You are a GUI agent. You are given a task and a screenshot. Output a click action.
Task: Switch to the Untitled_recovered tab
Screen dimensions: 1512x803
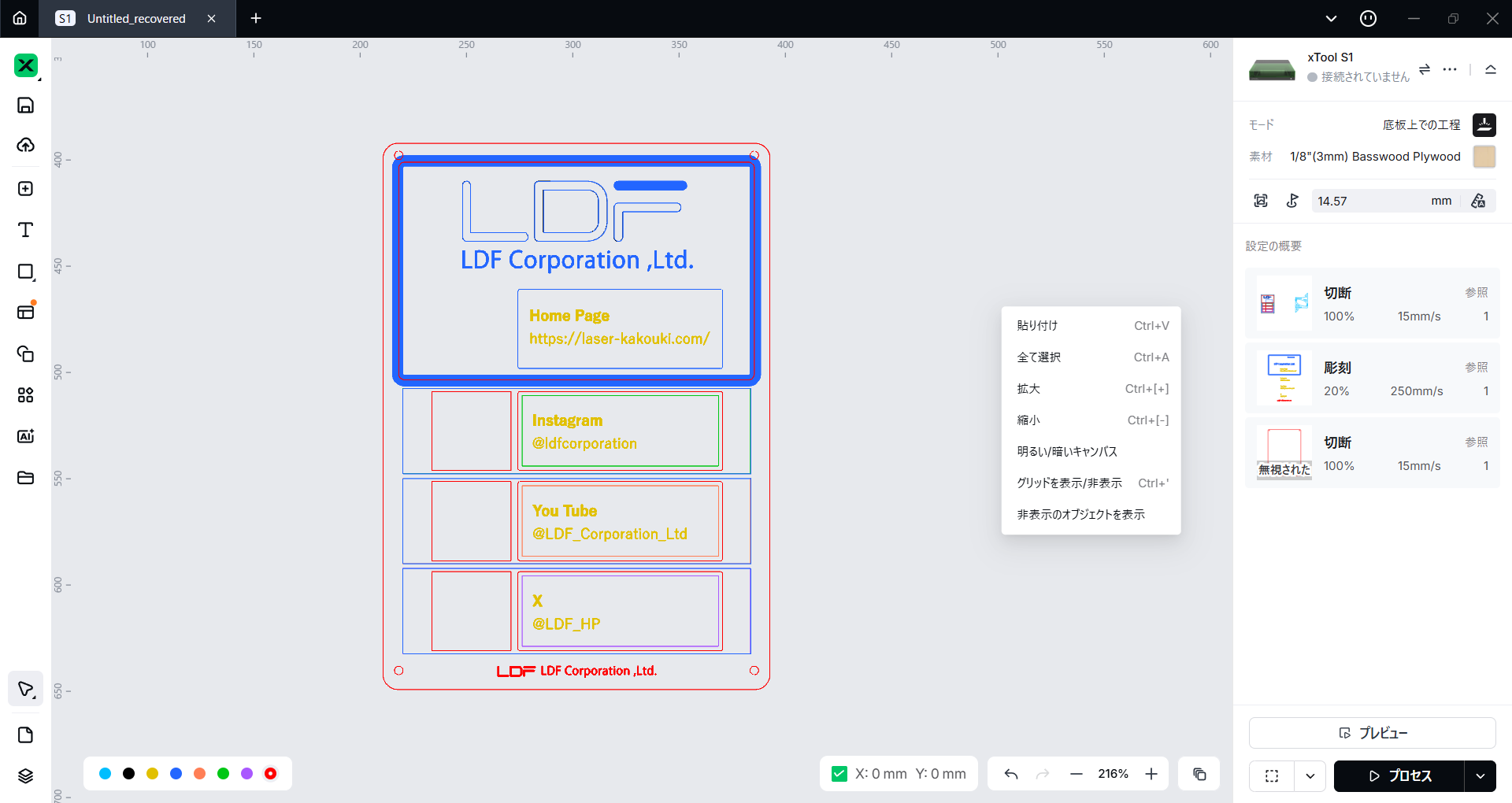(135, 19)
